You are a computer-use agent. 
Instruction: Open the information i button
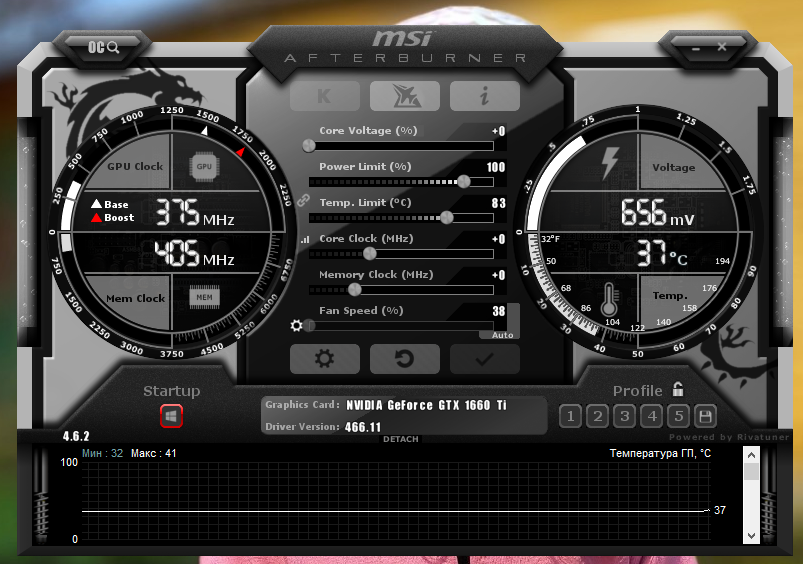click(484, 96)
